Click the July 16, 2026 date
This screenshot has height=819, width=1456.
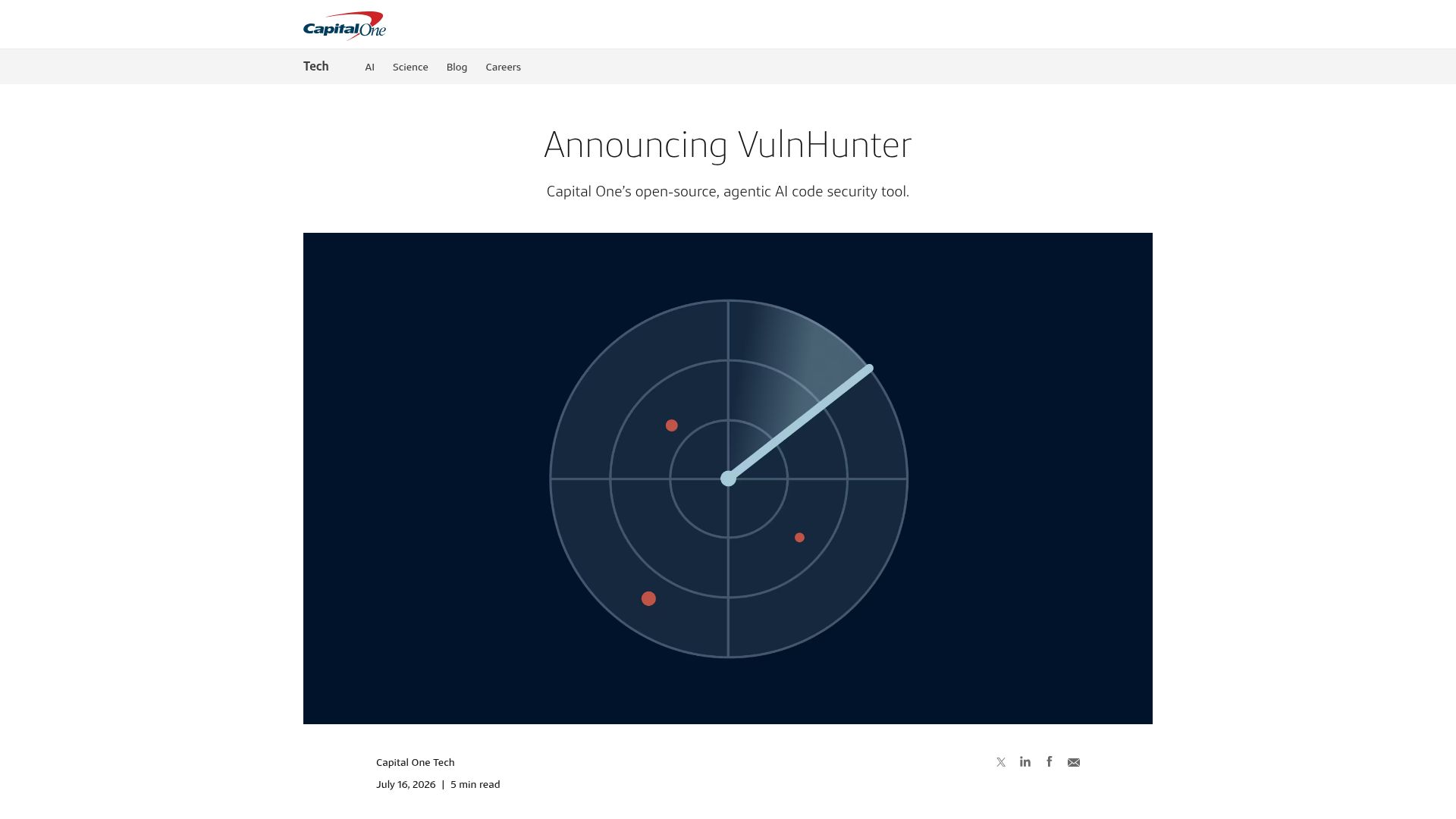click(x=406, y=784)
